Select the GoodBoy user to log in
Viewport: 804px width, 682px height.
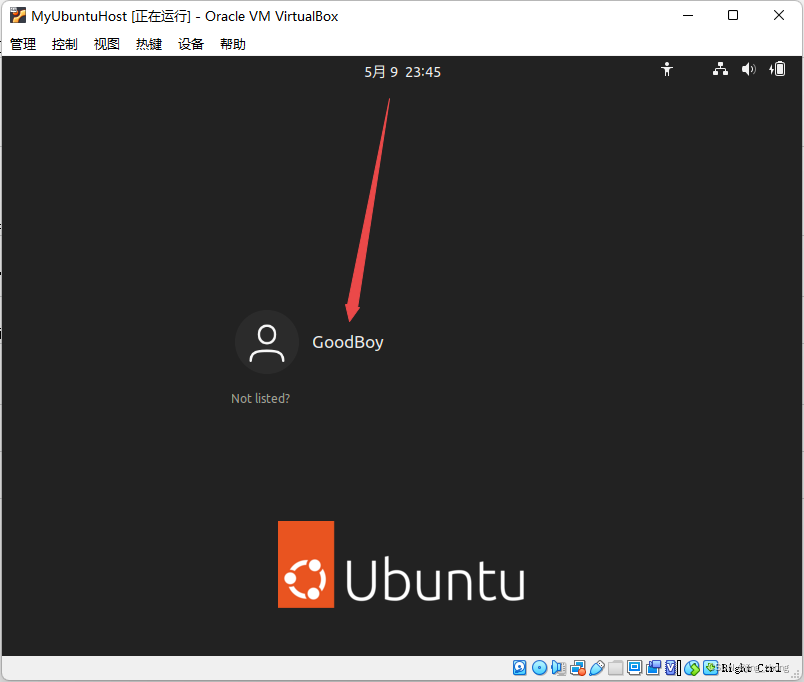click(348, 342)
